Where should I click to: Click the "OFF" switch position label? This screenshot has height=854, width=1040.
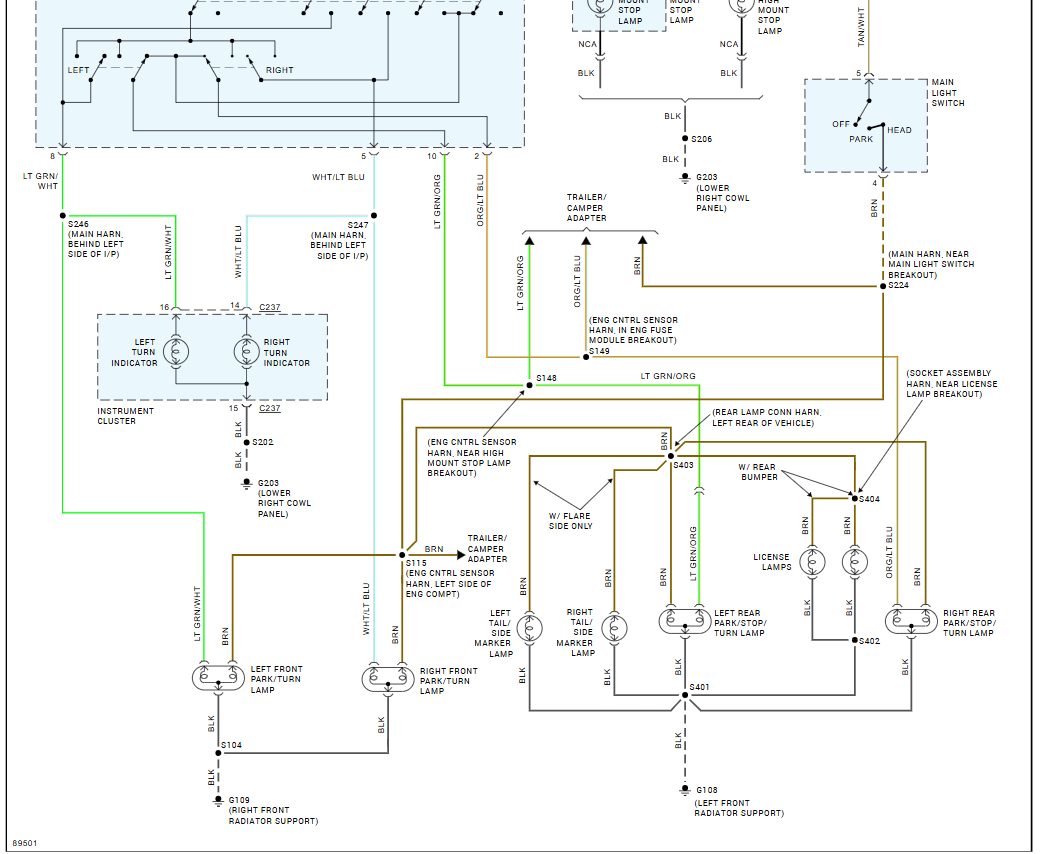click(x=840, y=124)
